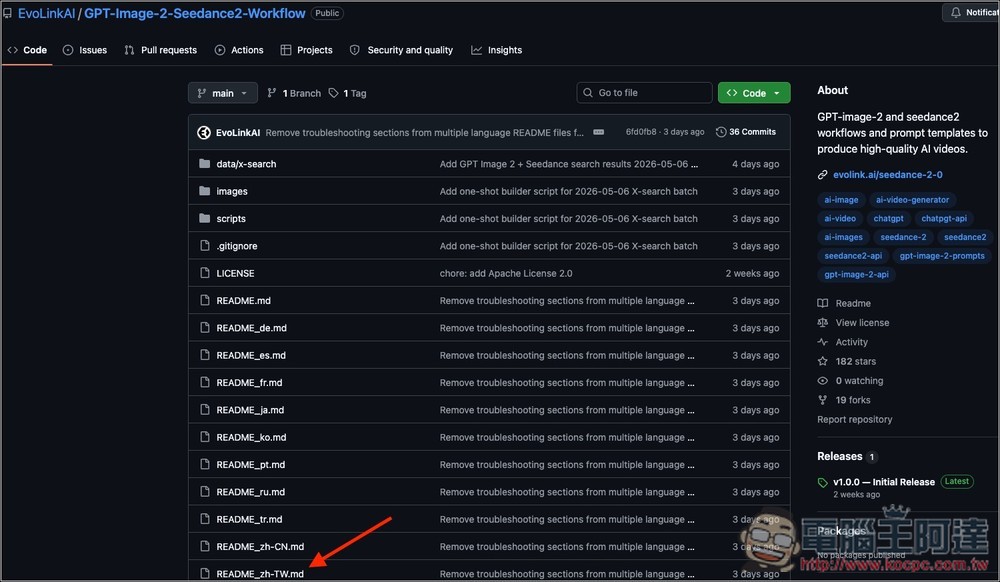Select the gpt-image-2-api topic tag
This screenshot has height=582, width=1000.
pos(857,275)
